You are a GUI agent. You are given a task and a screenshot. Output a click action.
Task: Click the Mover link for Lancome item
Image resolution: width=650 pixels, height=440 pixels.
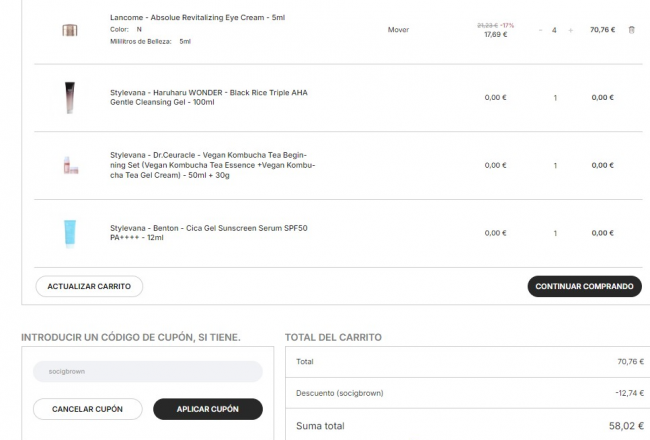[398, 30]
